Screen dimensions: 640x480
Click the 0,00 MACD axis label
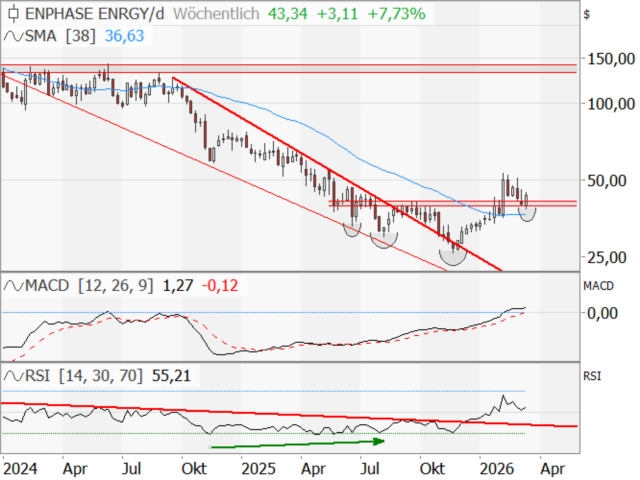pos(602,313)
